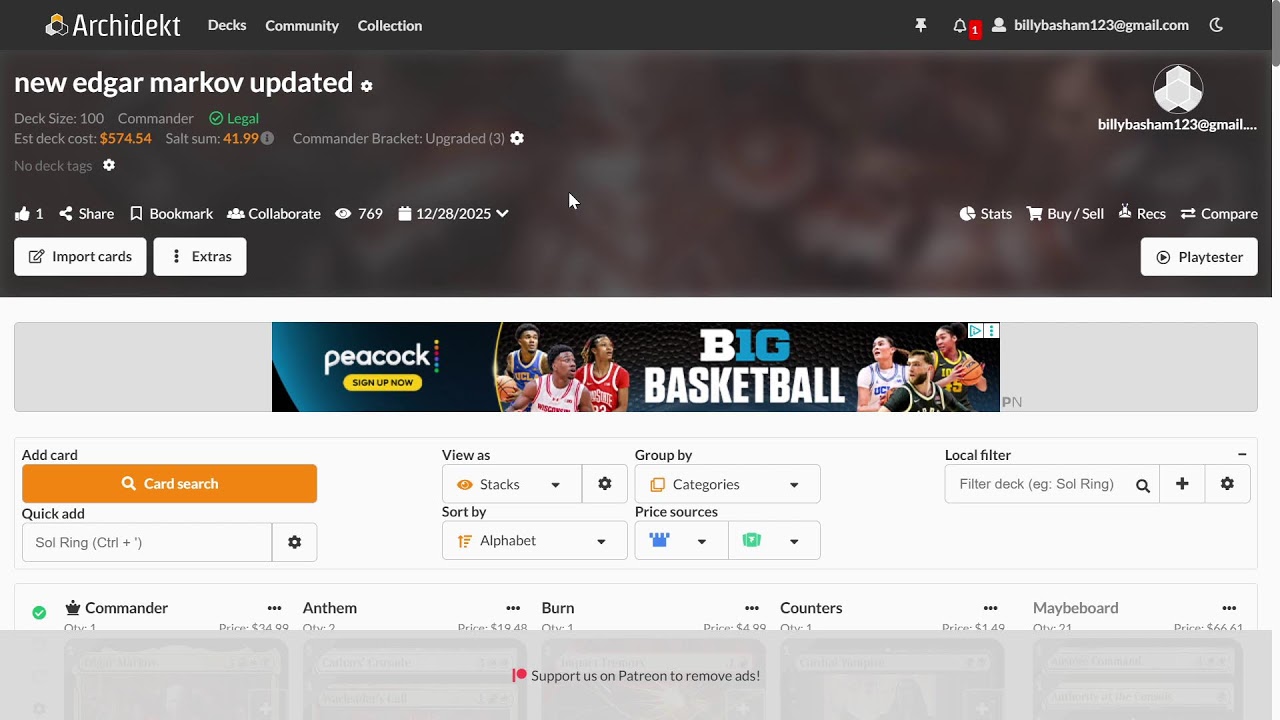Open Commander category options menu
Image resolution: width=1280 pixels, height=720 pixels.
tap(274, 608)
